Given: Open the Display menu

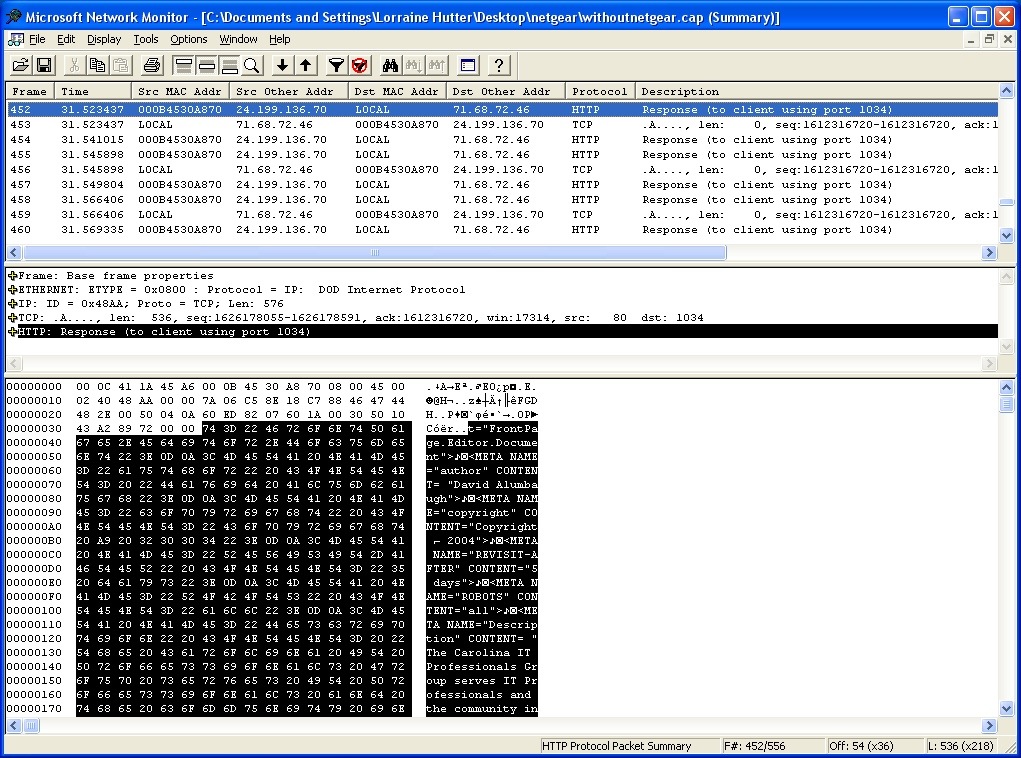Looking at the screenshot, I should click(x=104, y=40).
